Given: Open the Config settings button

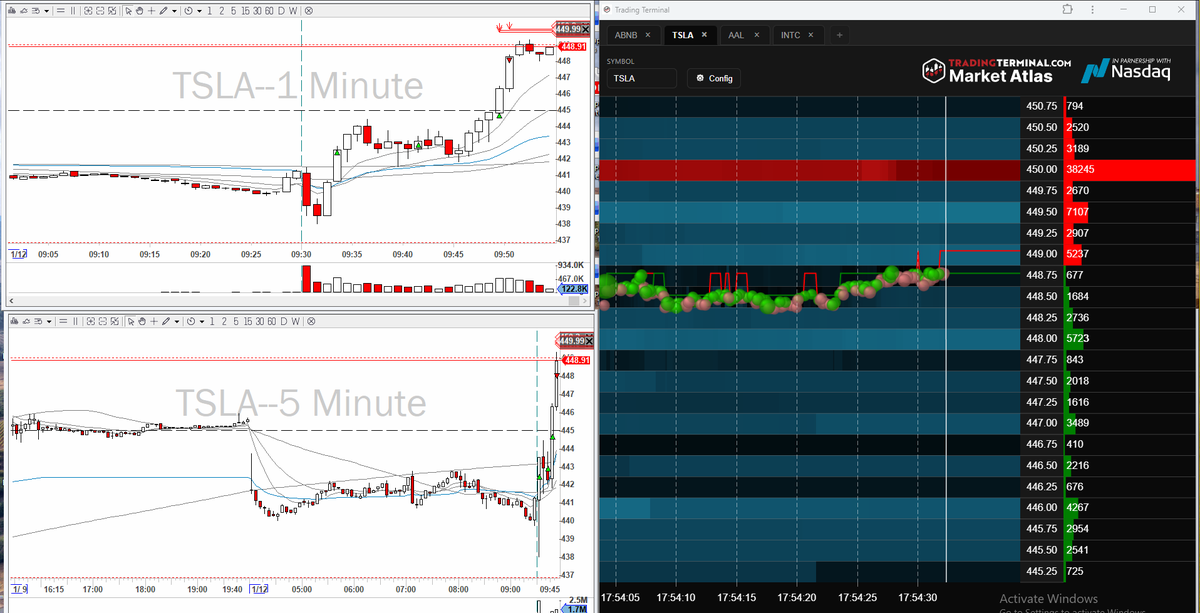Looking at the screenshot, I should coord(714,78).
